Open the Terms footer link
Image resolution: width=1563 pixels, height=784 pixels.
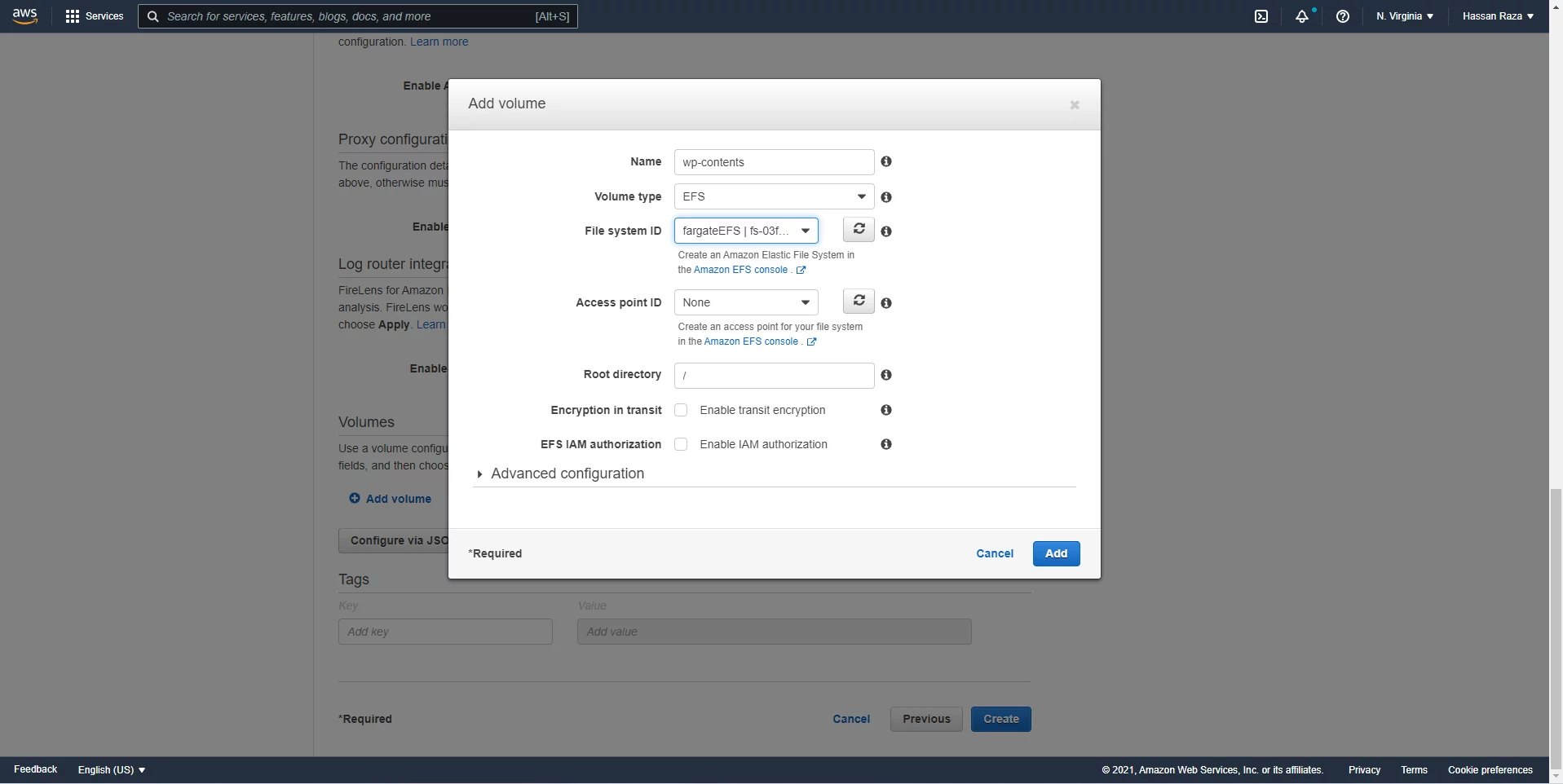1414,770
